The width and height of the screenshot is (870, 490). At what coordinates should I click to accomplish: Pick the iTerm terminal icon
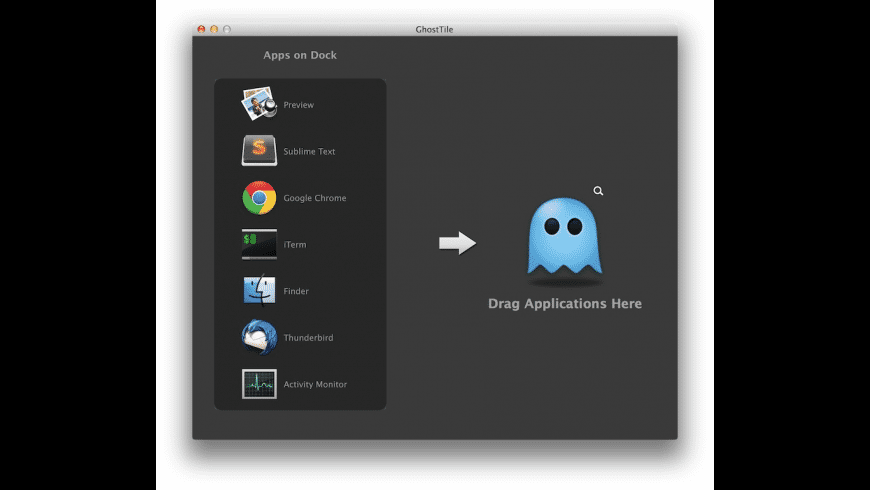point(259,244)
